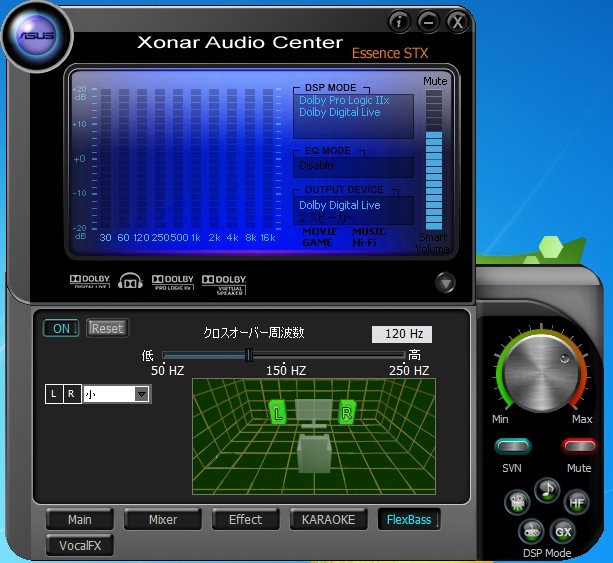
Task: Select the R speaker box
Action: point(71,394)
